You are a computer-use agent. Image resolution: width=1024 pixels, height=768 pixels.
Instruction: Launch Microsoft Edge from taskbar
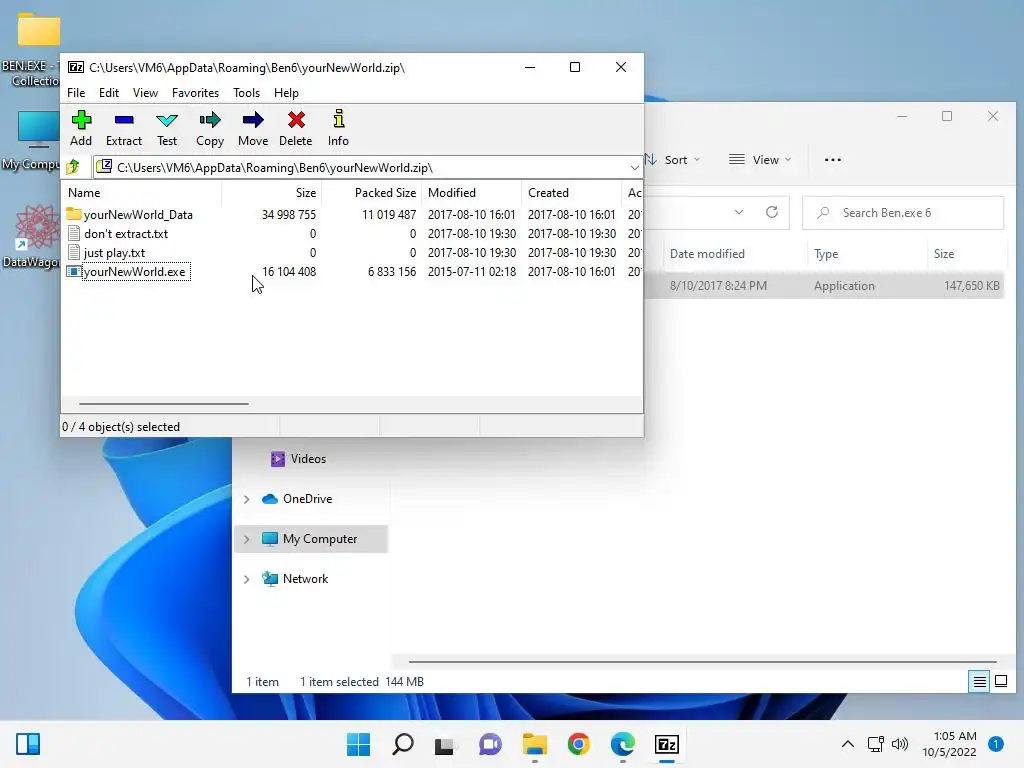tap(622, 744)
